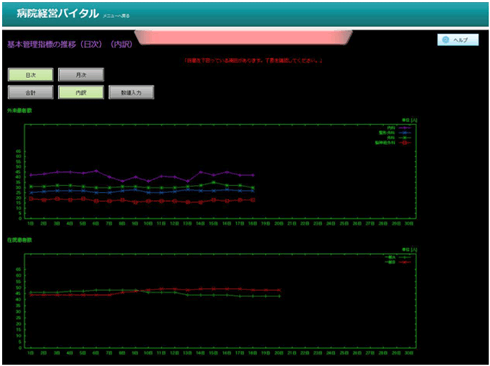Click the red square legend marker in upper chart
Image resolution: width=490 pixels, height=366 pixels.
pyautogui.click(x=404, y=143)
